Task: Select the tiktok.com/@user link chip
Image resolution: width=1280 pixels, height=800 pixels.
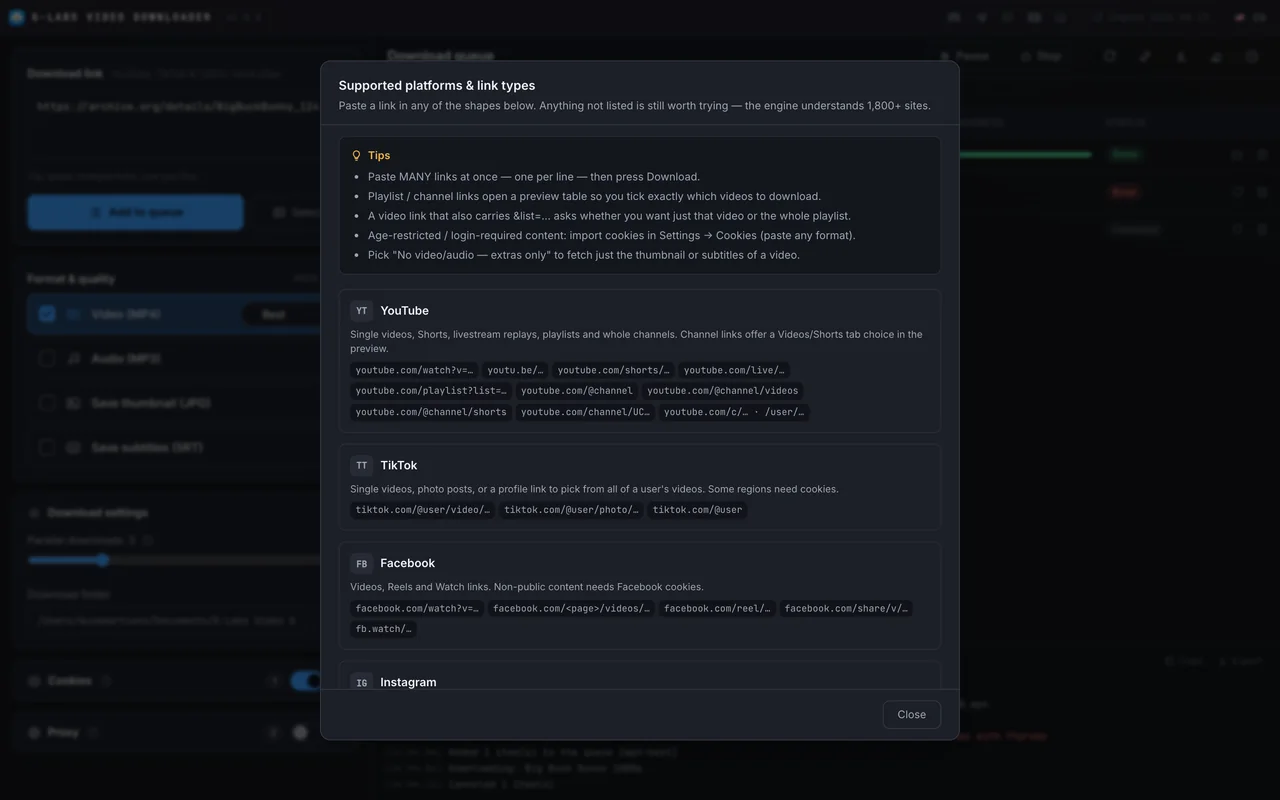Action: pos(697,510)
